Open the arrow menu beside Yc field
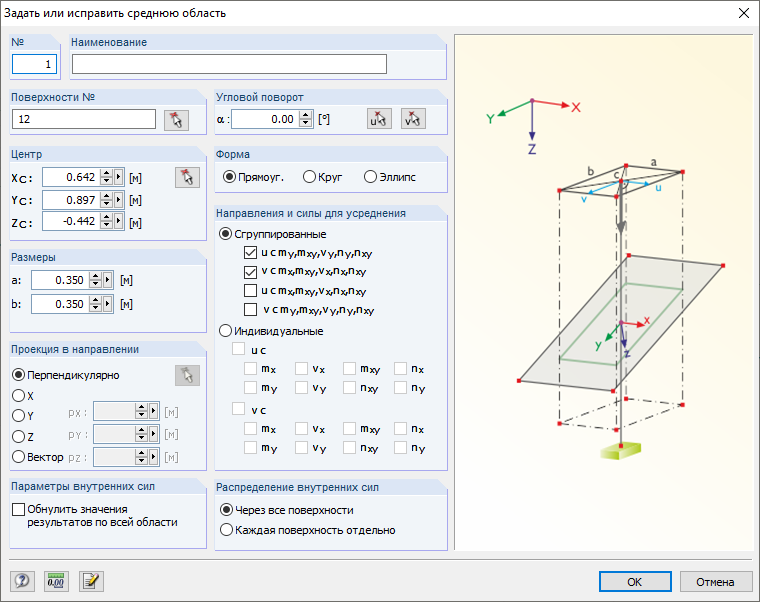 click(119, 200)
